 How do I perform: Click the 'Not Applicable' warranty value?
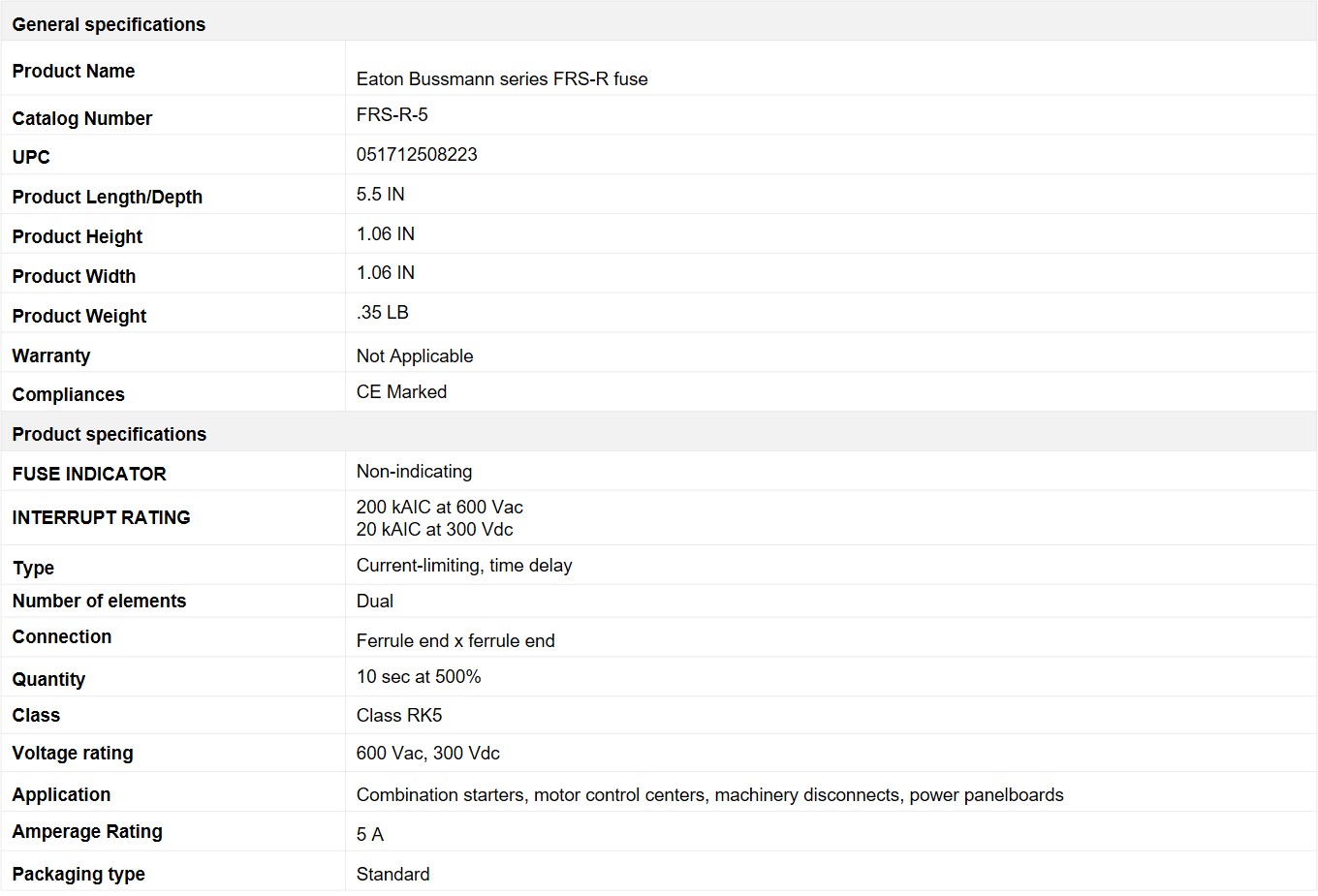pos(415,355)
